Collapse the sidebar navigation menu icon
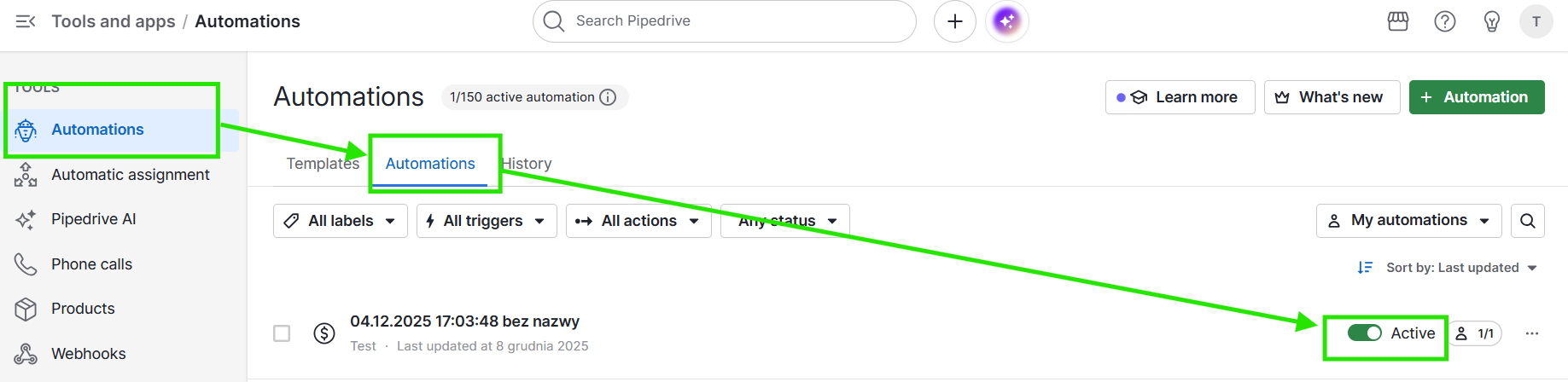Viewport: 1568px width, 382px height. tap(26, 21)
